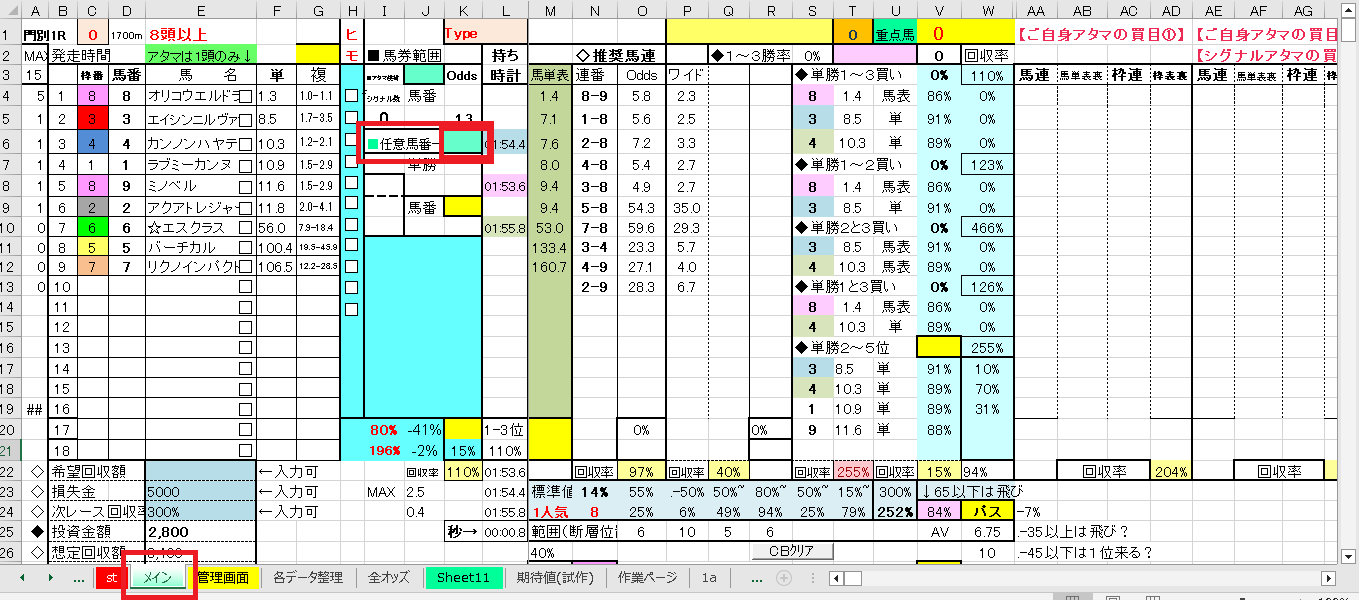
Task: Select the 各データ整理 sheet tab
Action: click(x=308, y=578)
